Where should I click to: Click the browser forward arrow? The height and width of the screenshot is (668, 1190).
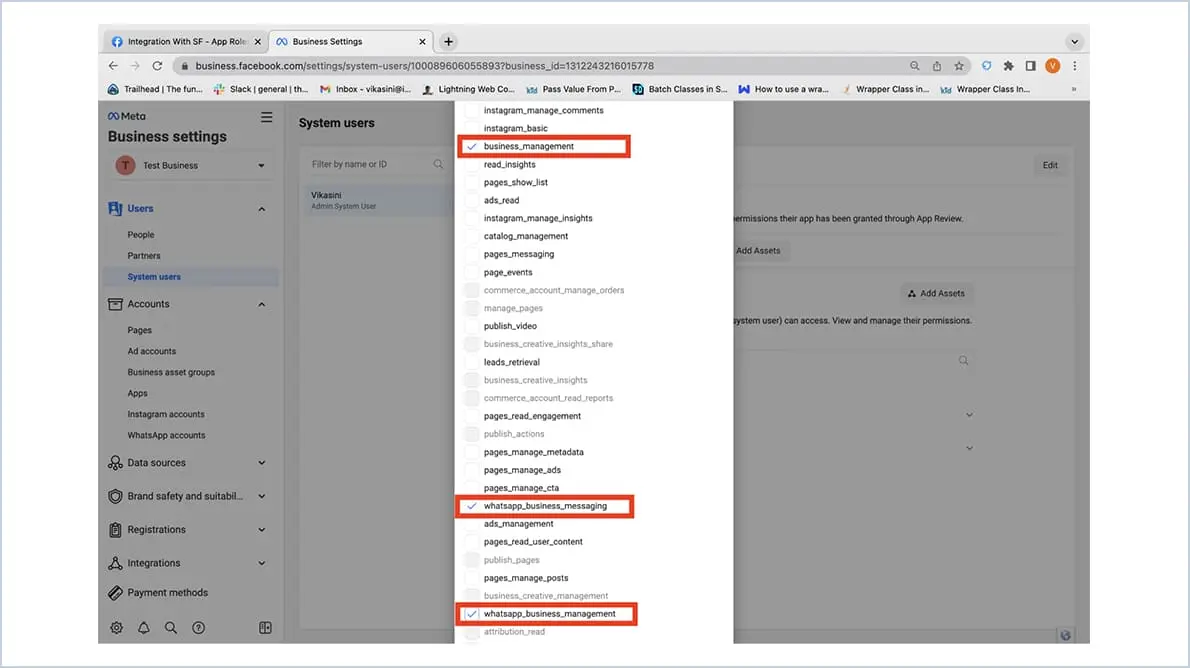[x=134, y=66]
